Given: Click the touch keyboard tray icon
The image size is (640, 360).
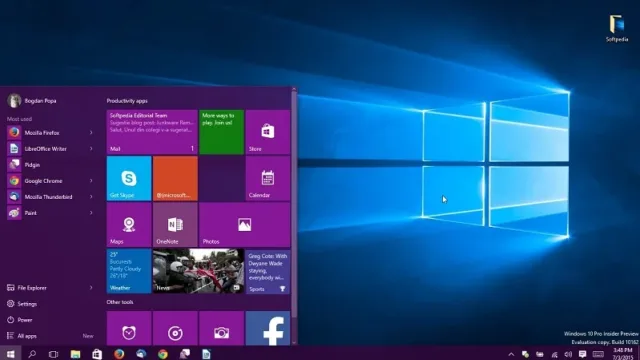Looking at the screenshot, I should [x=598, y=354].
